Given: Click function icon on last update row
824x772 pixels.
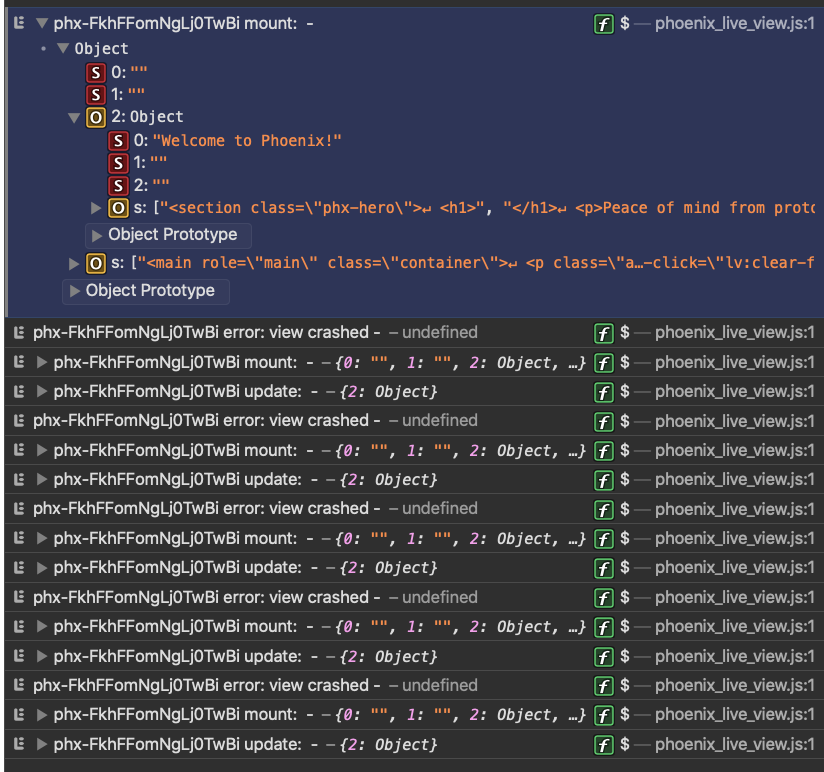Looking at the screenshot, I should tap(604, 745).
